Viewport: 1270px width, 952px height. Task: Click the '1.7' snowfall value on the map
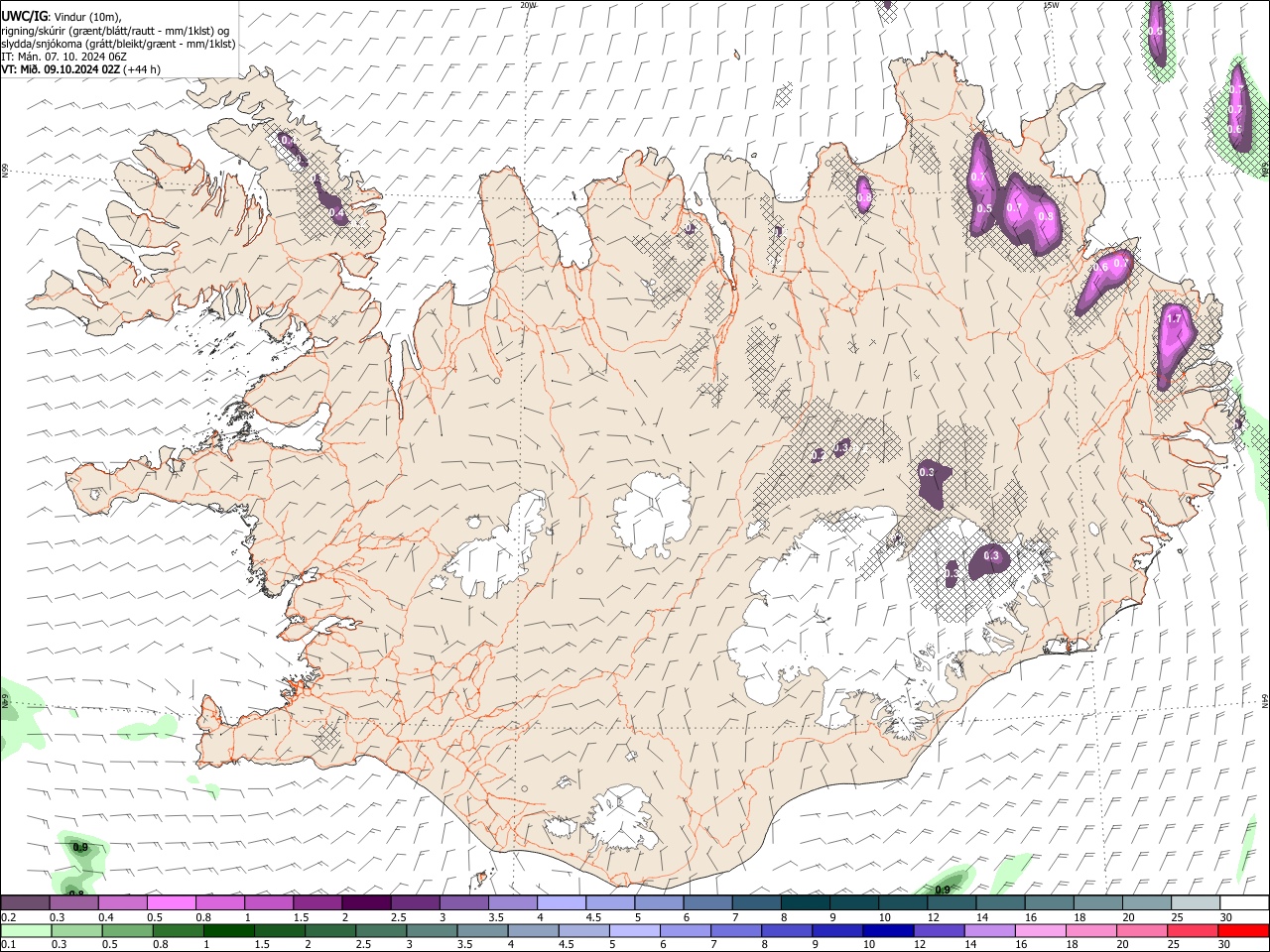tap(1175, 318)
